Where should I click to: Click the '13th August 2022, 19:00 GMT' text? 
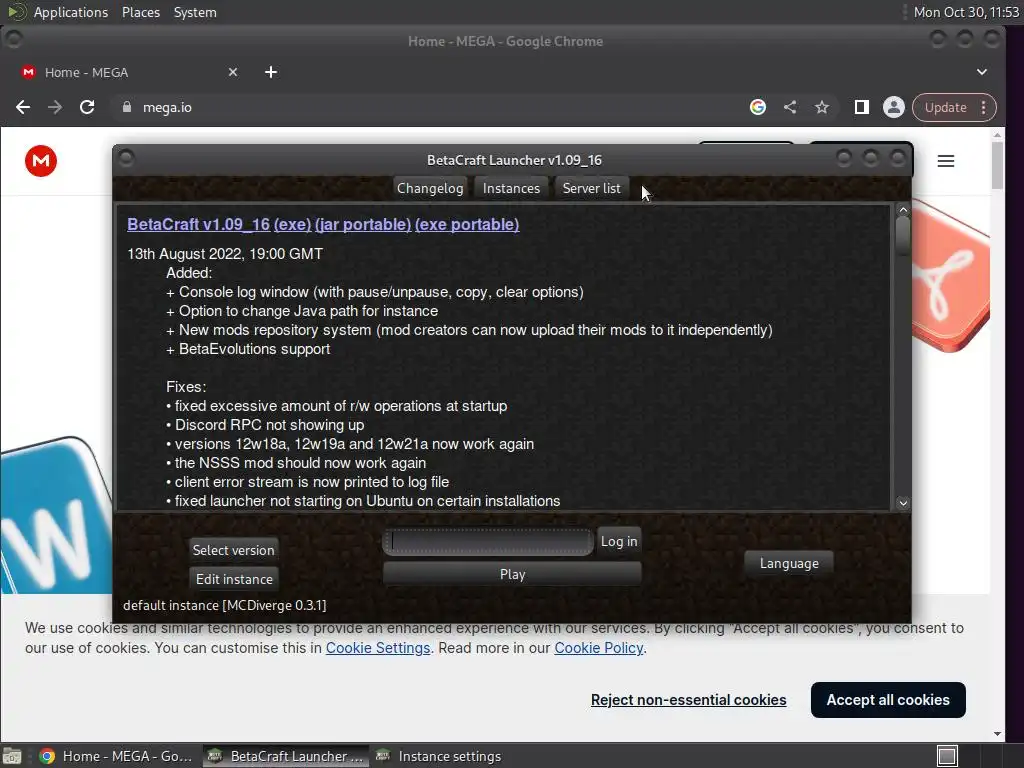[x=225, y=254]
